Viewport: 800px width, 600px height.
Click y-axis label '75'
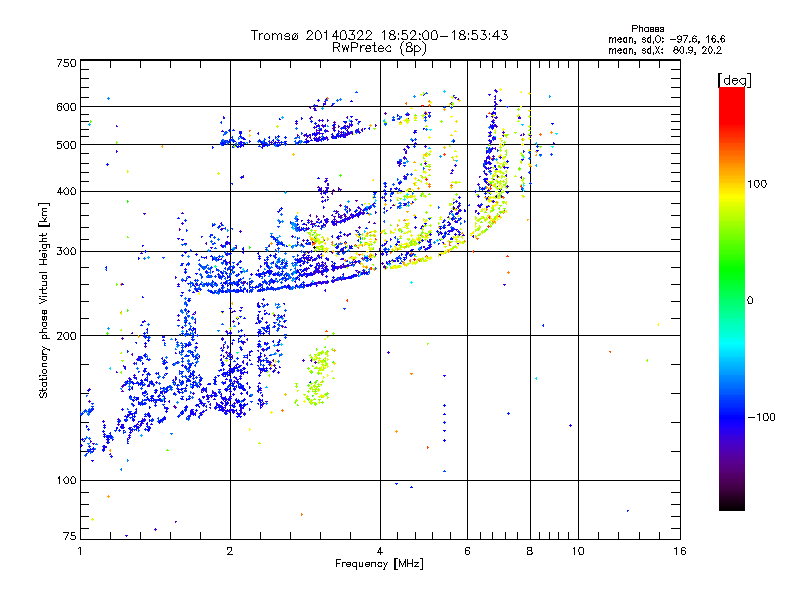(70, 536)
